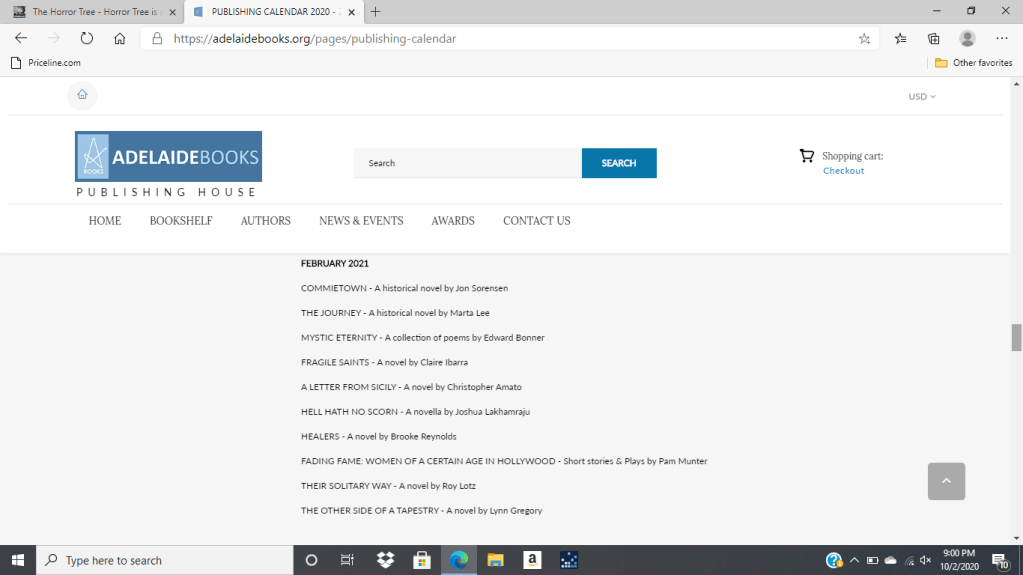Open the browser Collections icon
The image size is (1023, 575).
[933, 39]
